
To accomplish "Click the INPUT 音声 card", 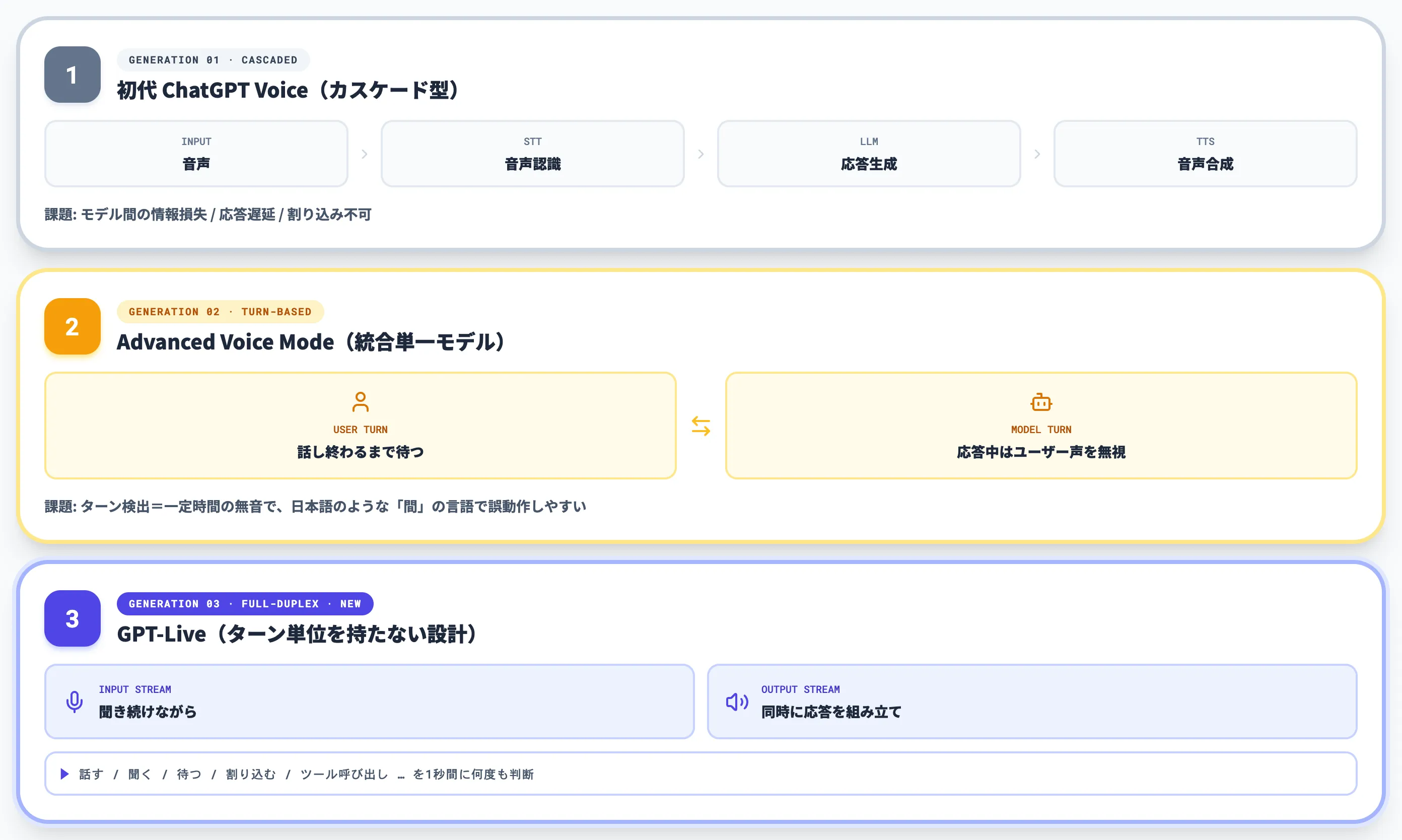I will [x=196, y=154].
